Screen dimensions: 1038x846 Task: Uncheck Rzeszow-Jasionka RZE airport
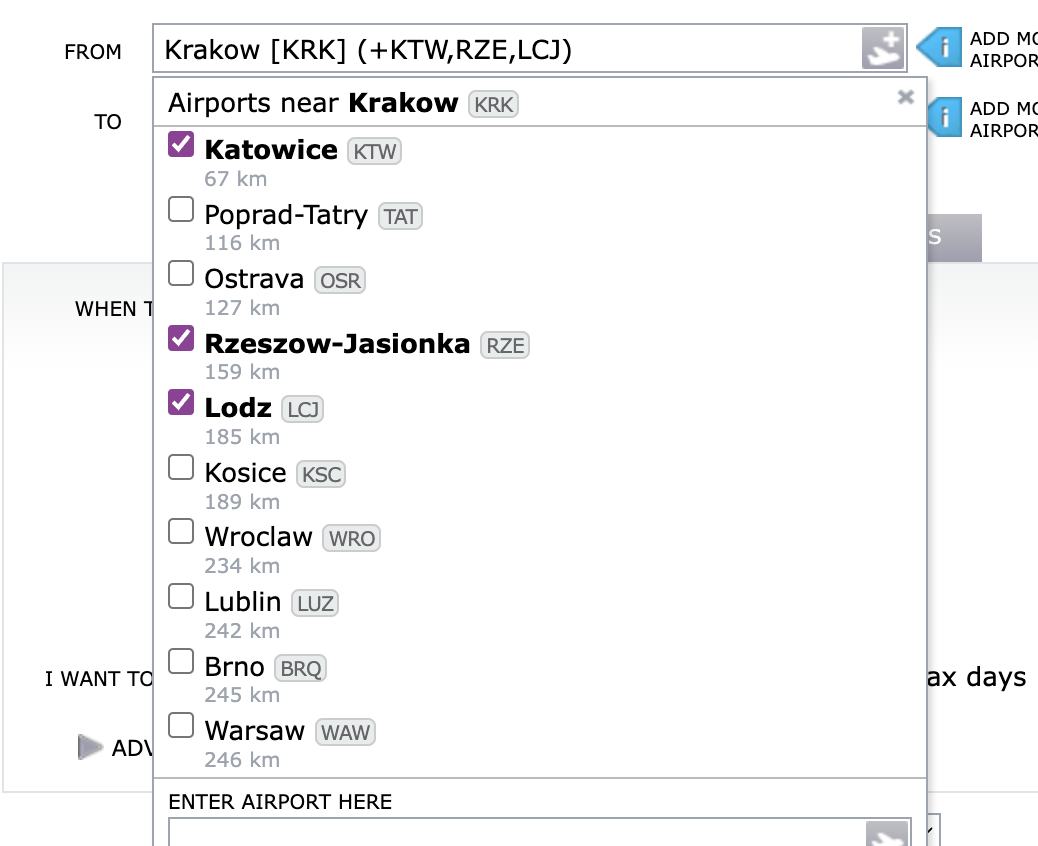click(x=181, y=339)
